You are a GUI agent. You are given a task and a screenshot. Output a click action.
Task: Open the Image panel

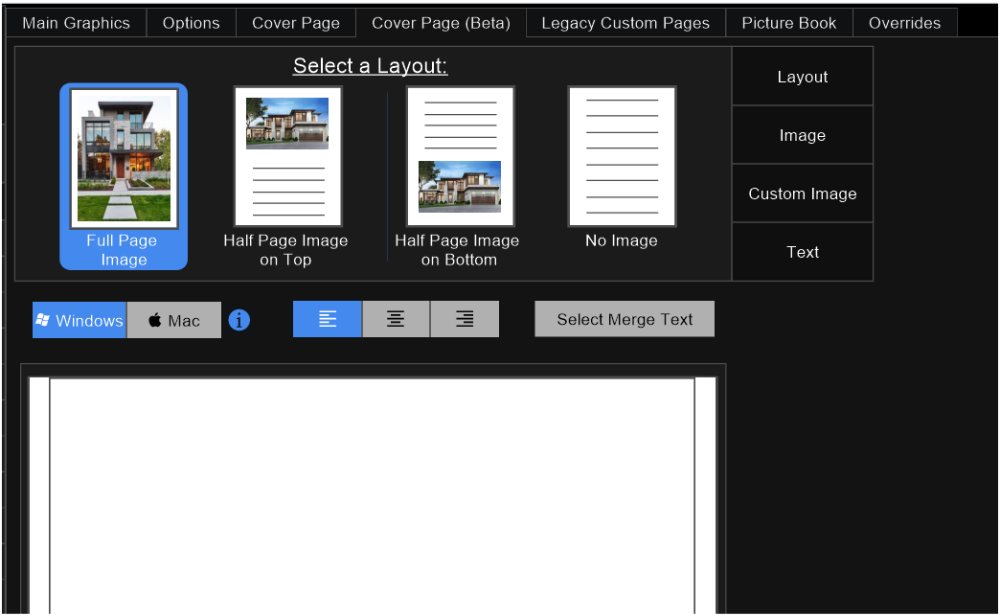[803, 134]
